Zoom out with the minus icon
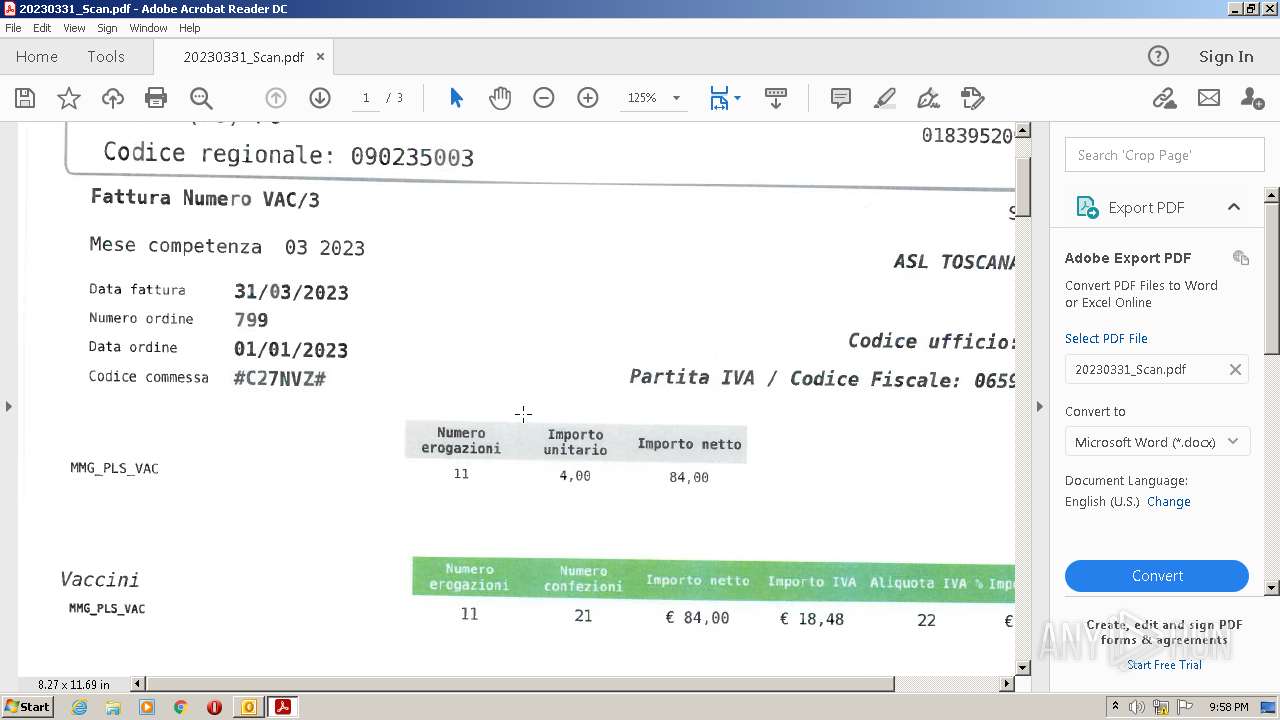The height and width of the screenshot is (720, 1280). click(544, 98)
